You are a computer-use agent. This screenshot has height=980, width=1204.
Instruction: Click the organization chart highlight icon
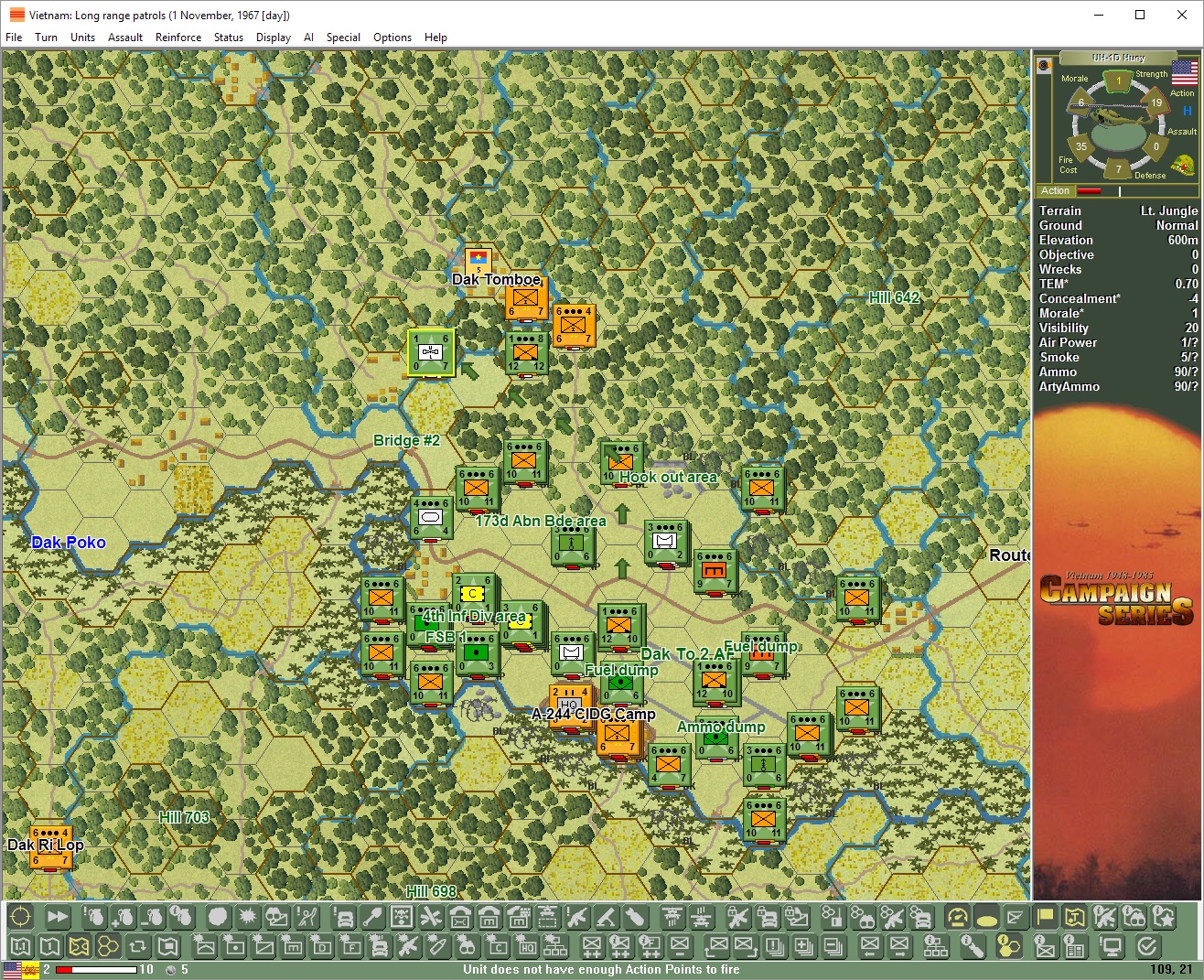[x=555, y=945]
